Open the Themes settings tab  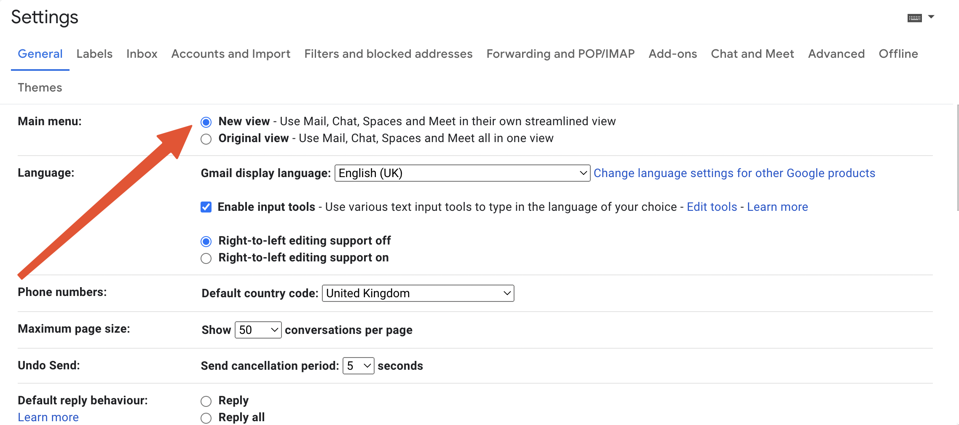tap(40, 88)
